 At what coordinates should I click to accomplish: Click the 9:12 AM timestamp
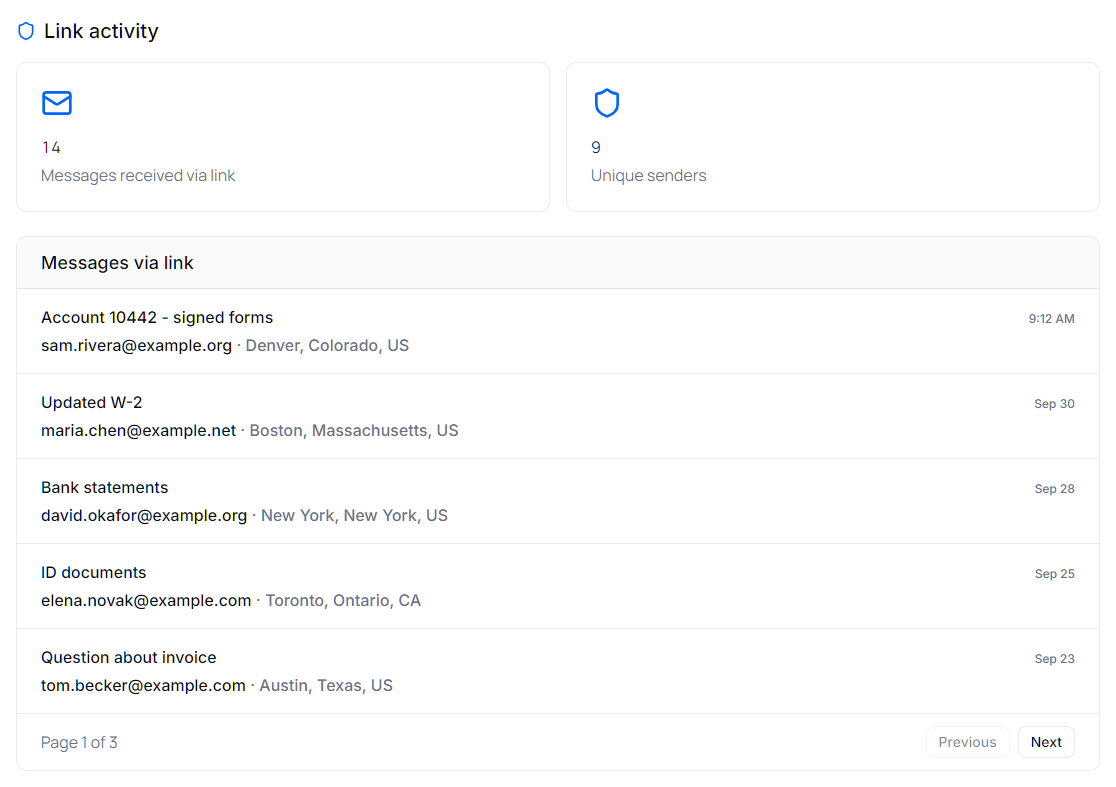[x=1051, y=319]
